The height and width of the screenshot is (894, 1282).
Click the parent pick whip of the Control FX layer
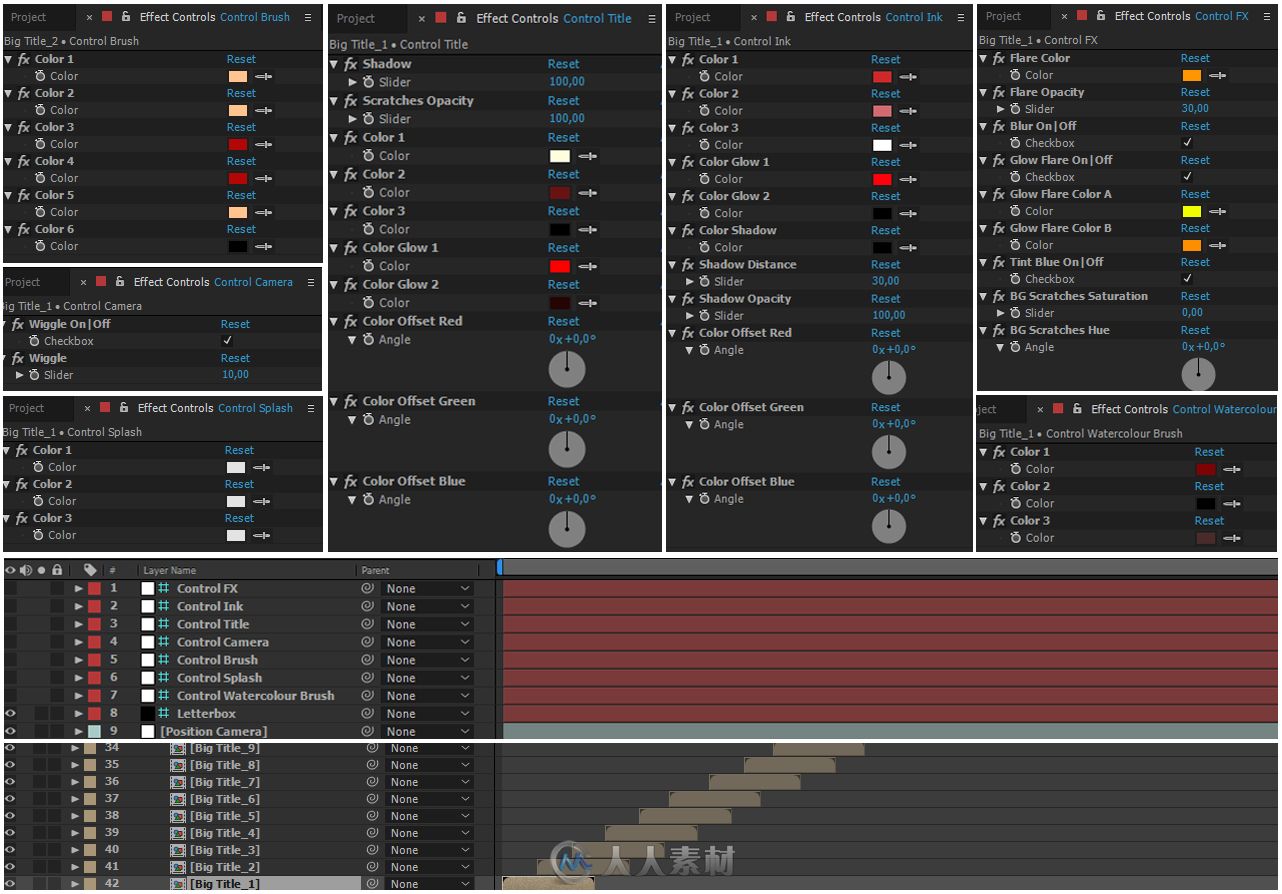coord(368,589)
